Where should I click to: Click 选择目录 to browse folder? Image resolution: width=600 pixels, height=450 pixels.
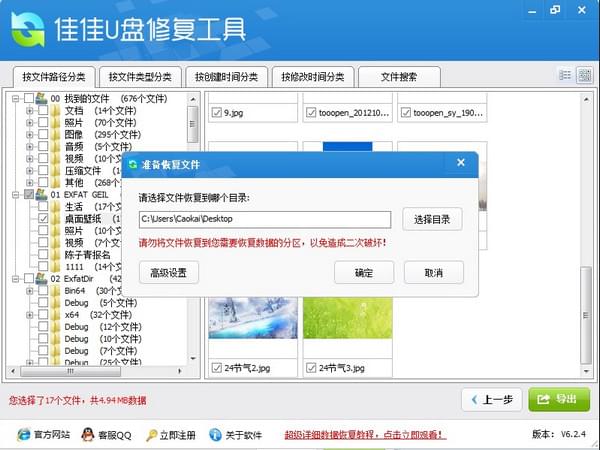pos(433,219)
